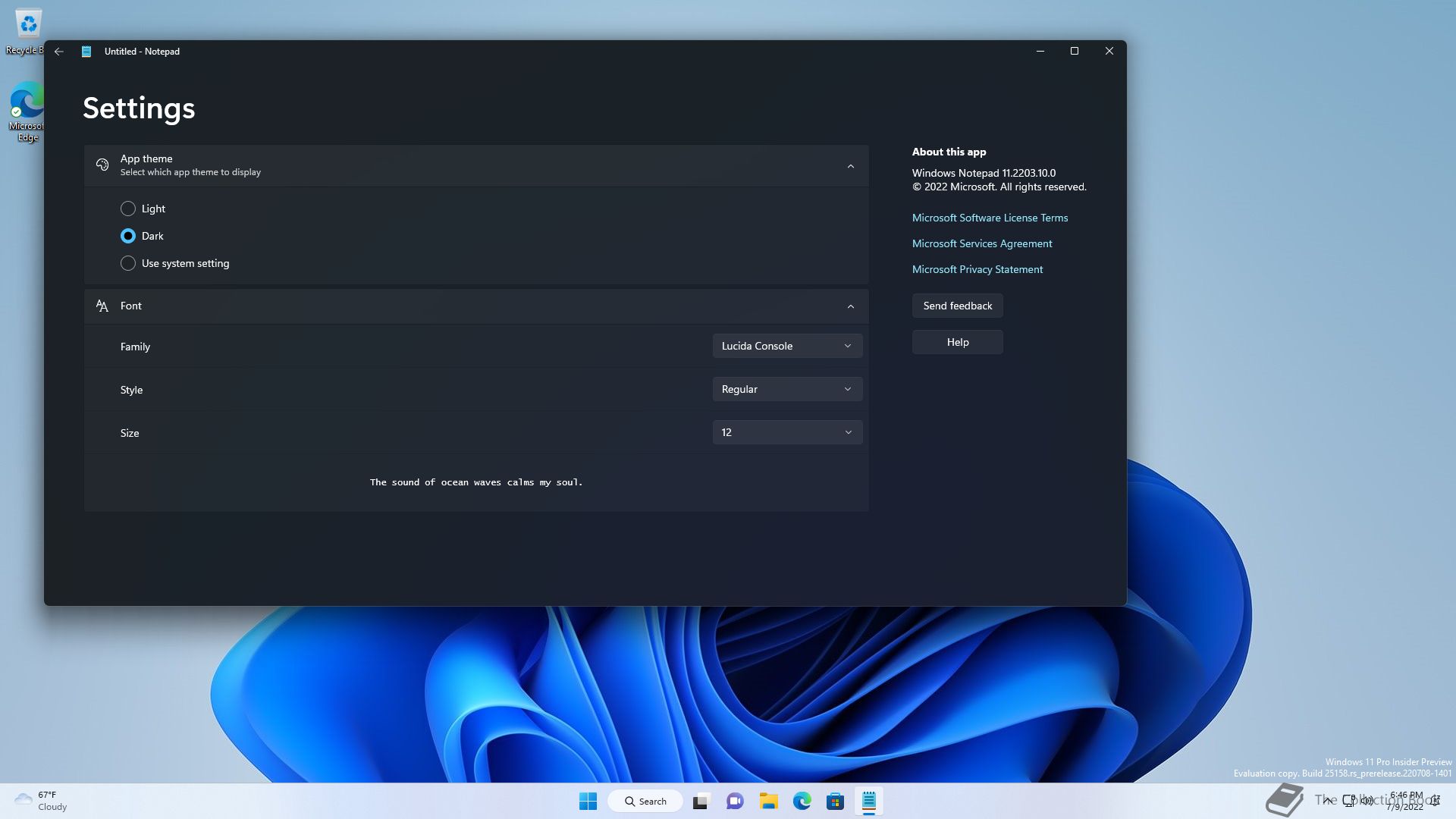1456x819 pixels.
Task: Open the Microsoft Edge desktop shortcut
Action: (27, 112)
